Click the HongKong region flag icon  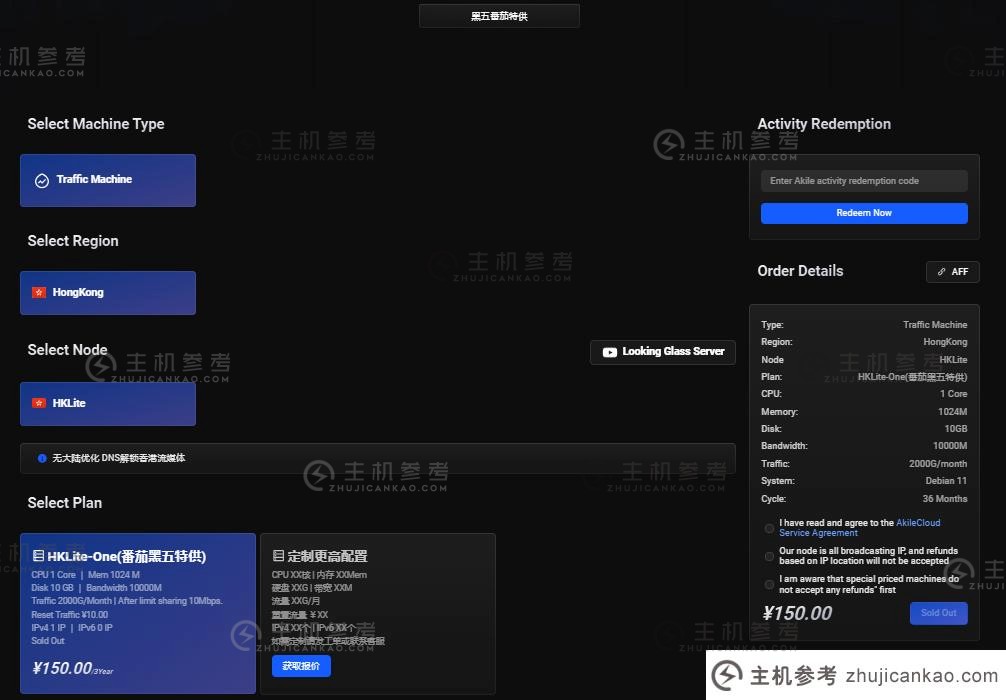(x=39, y=293)
